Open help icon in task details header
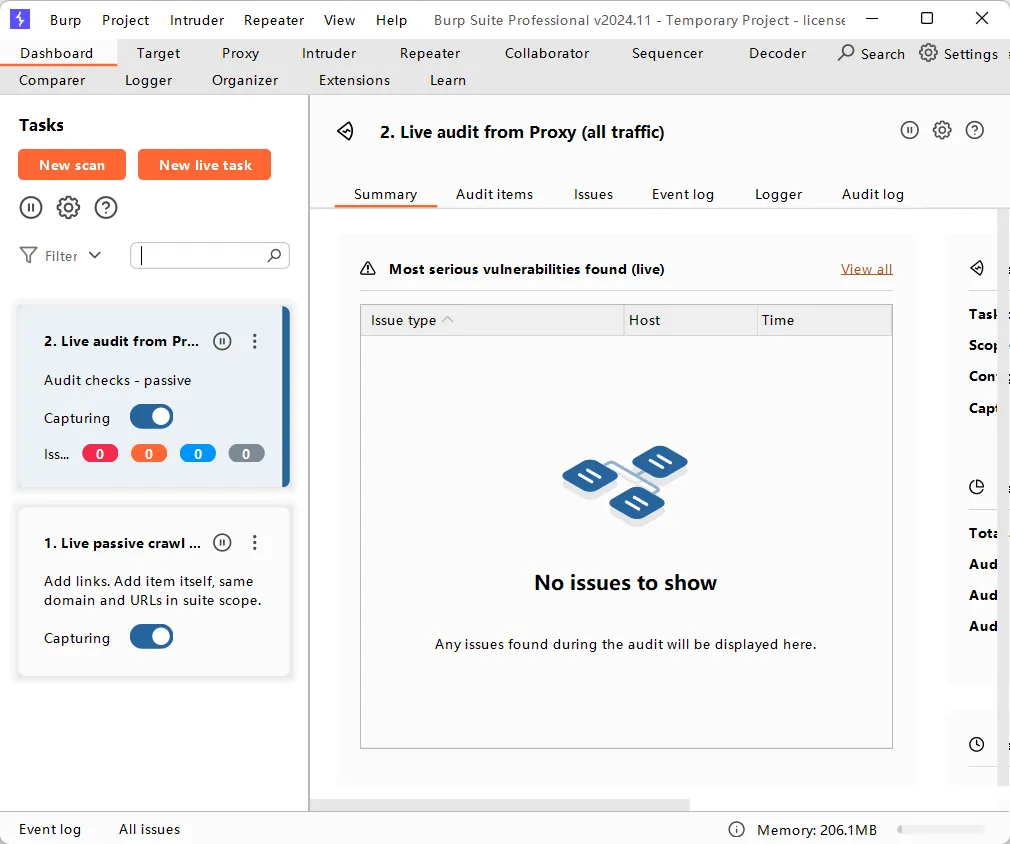Screen dimensions: 1010x844 click(x=975, y=130)
